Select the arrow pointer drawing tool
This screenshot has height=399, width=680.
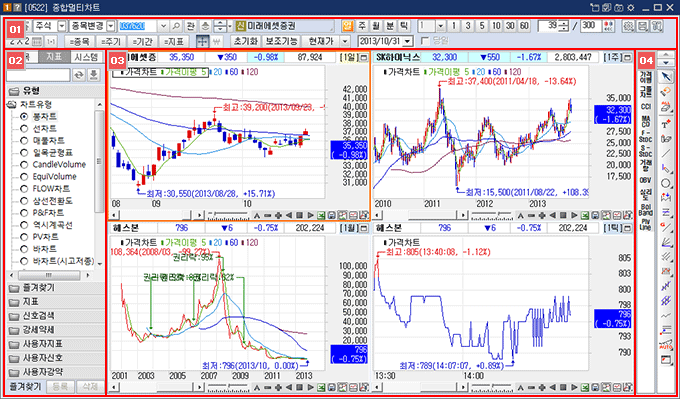pos(665,77)
